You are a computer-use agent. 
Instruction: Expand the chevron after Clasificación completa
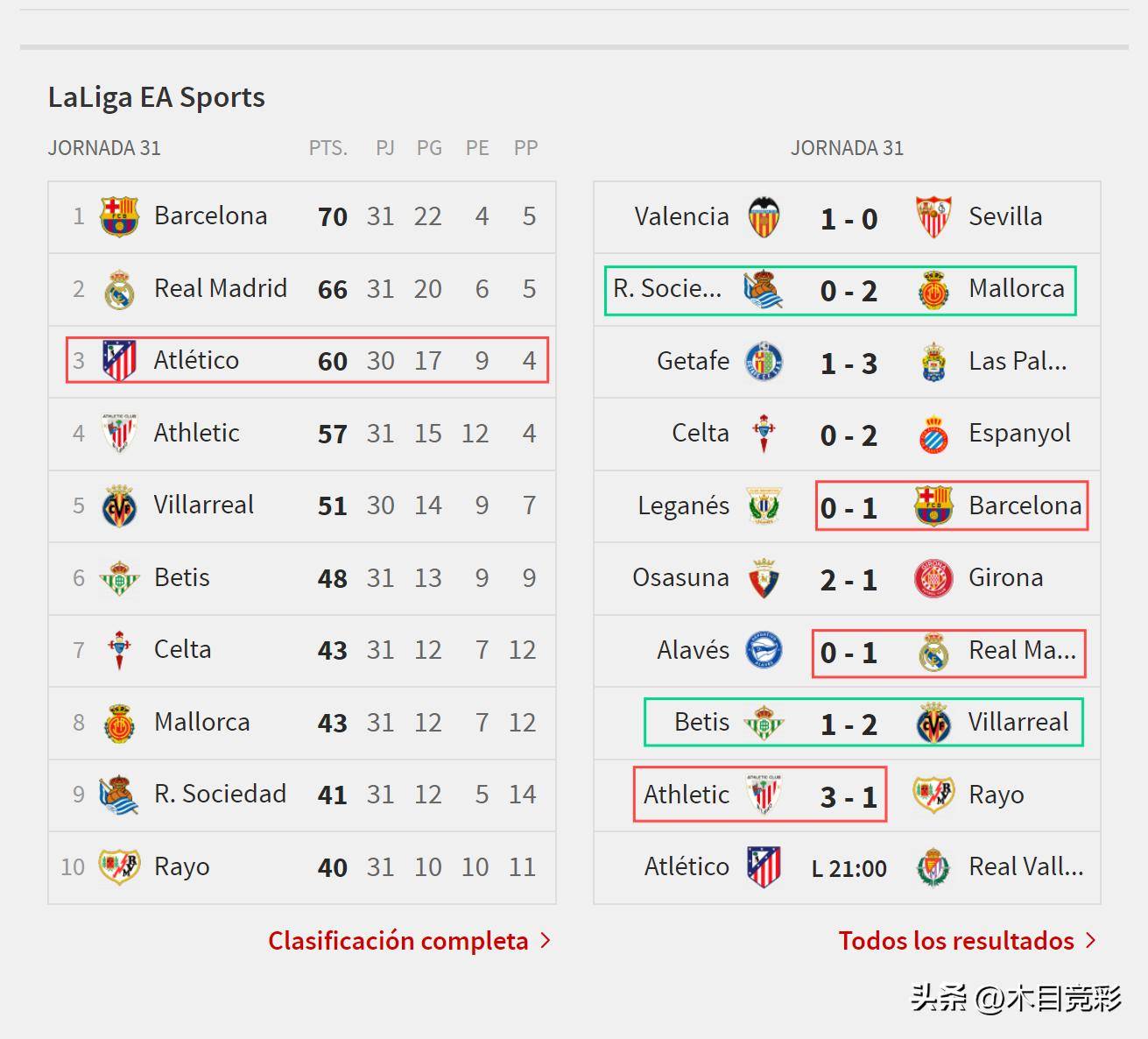point(546,941)
